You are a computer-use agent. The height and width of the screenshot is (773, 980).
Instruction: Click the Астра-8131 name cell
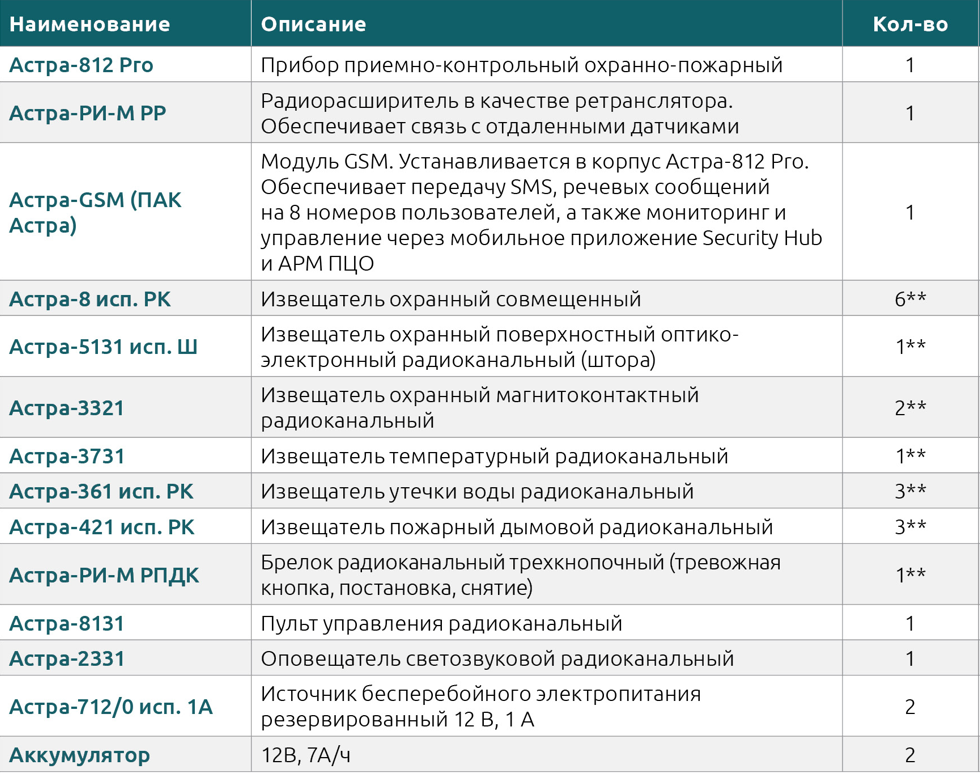(62, 623)
